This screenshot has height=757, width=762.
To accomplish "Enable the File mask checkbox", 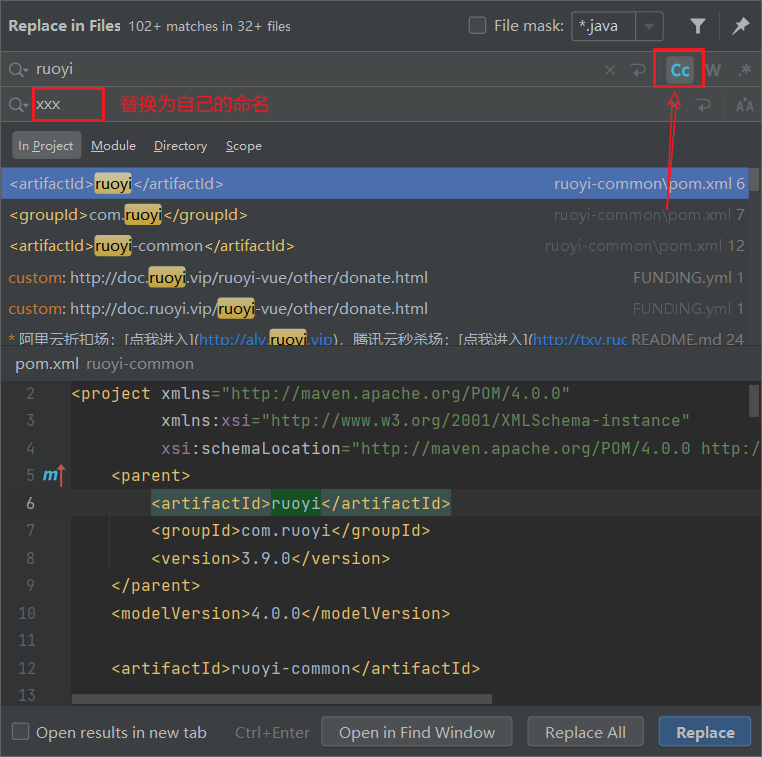I will pos(477,25).
